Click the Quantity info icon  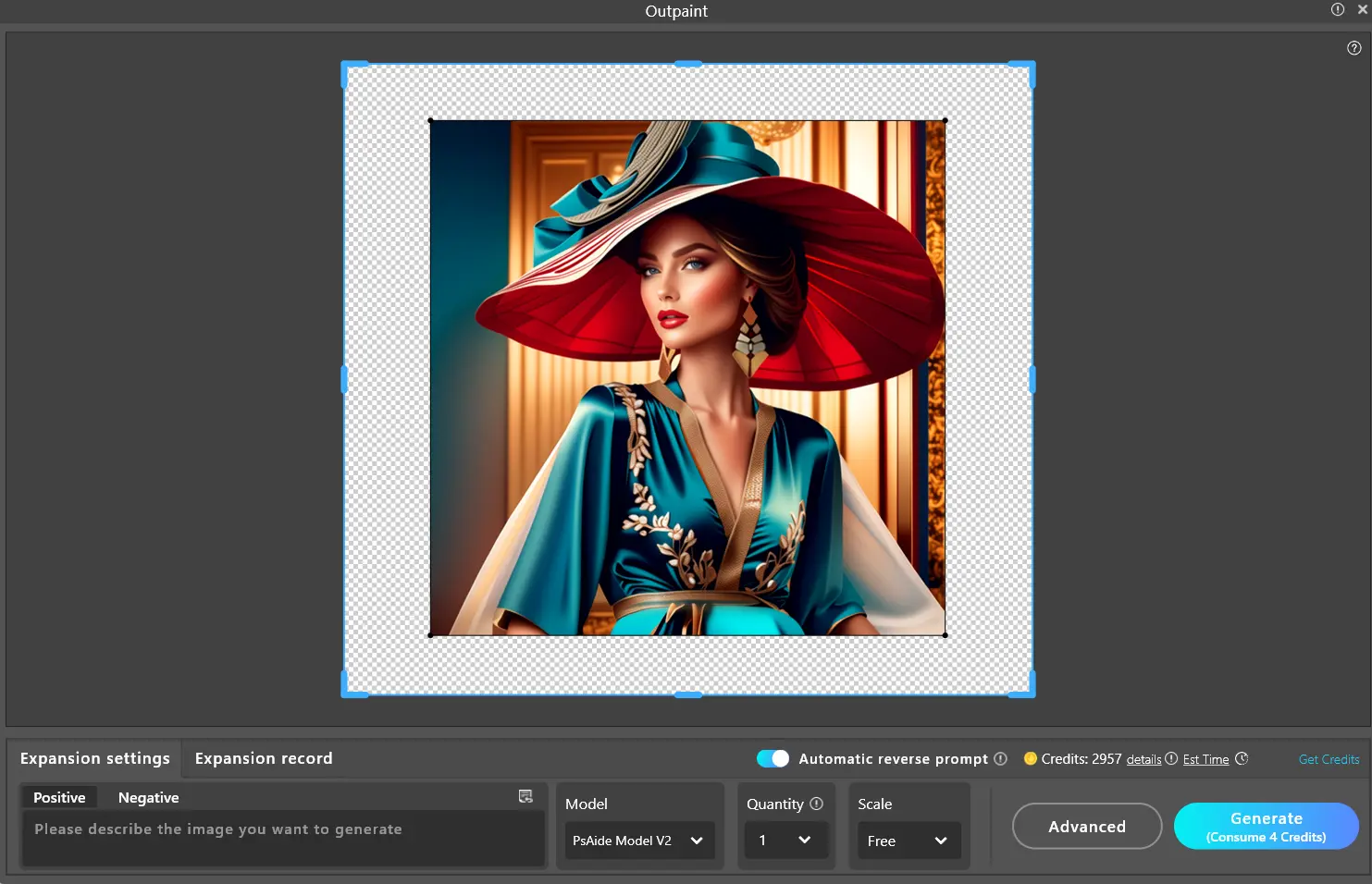click(x=816, y=804)
